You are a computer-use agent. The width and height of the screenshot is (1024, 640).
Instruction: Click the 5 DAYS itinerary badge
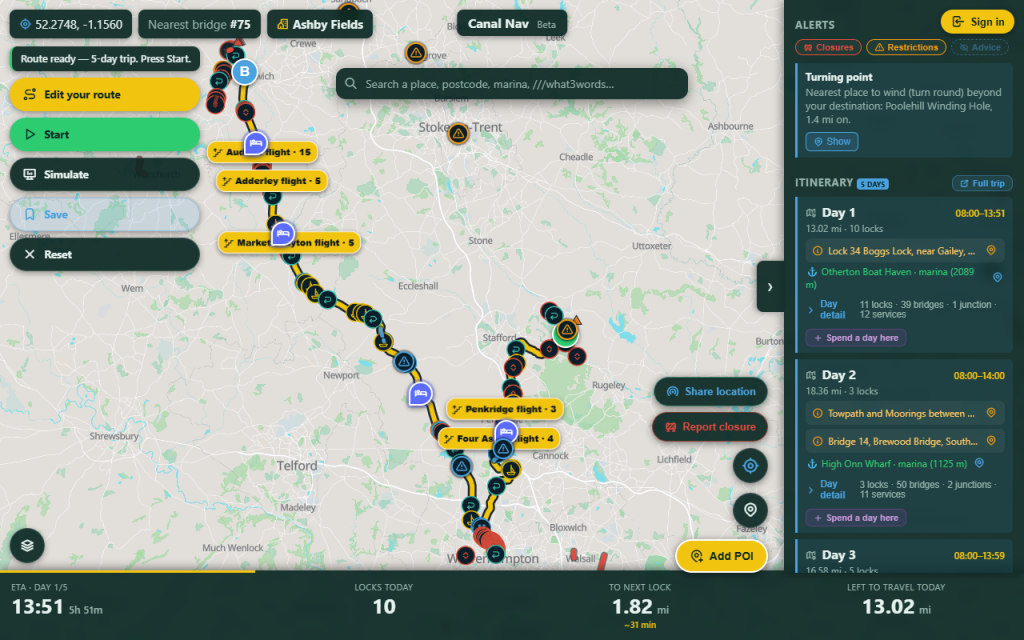872,184
